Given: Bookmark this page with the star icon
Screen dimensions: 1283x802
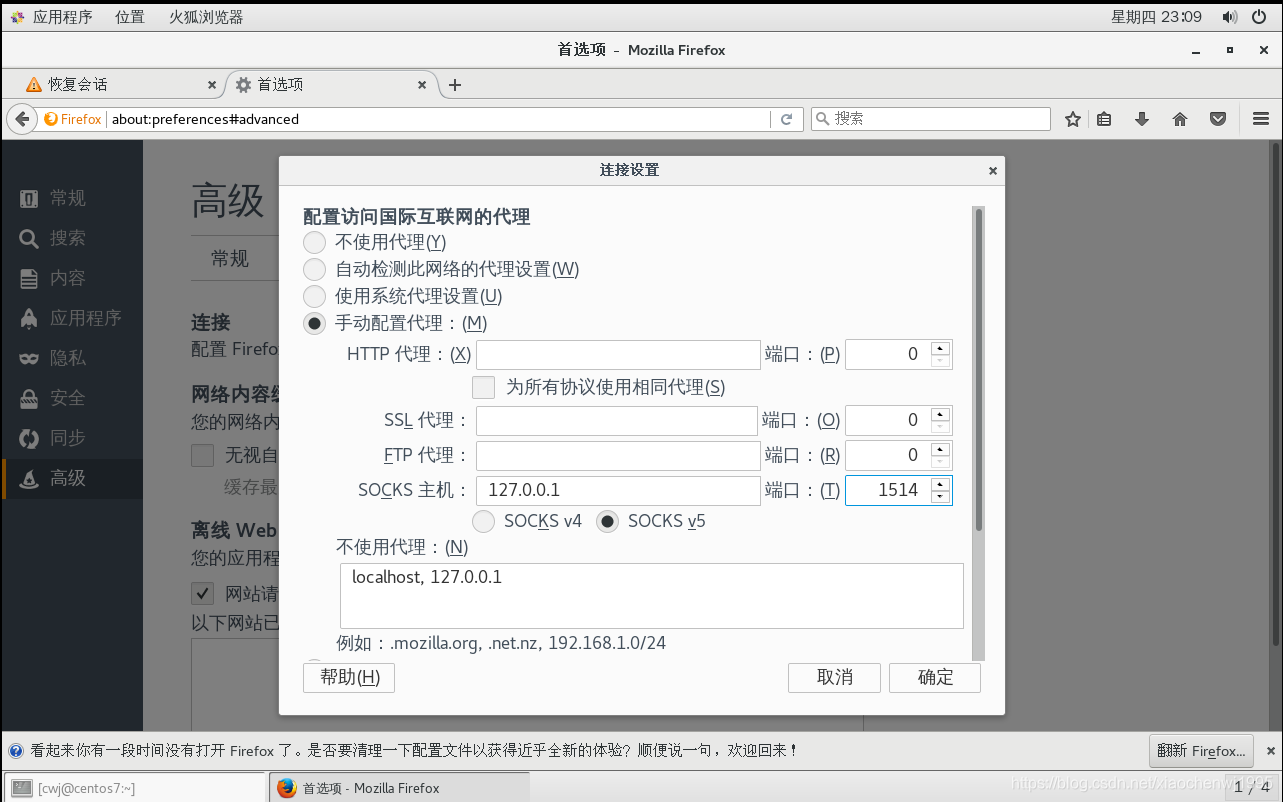Looking at the screenshot, I should tap(1073, 119).
